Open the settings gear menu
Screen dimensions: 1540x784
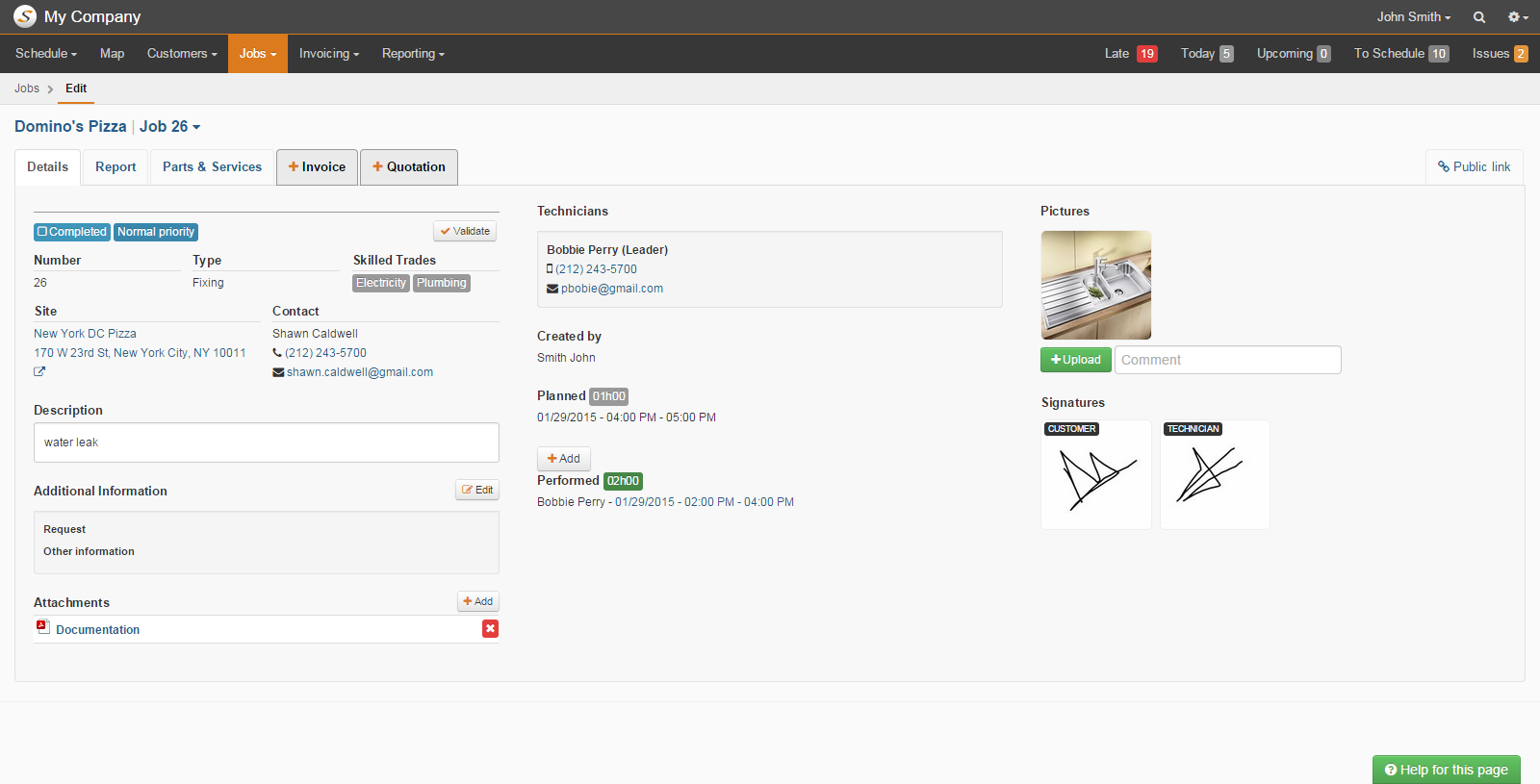tap(1518, 17)
